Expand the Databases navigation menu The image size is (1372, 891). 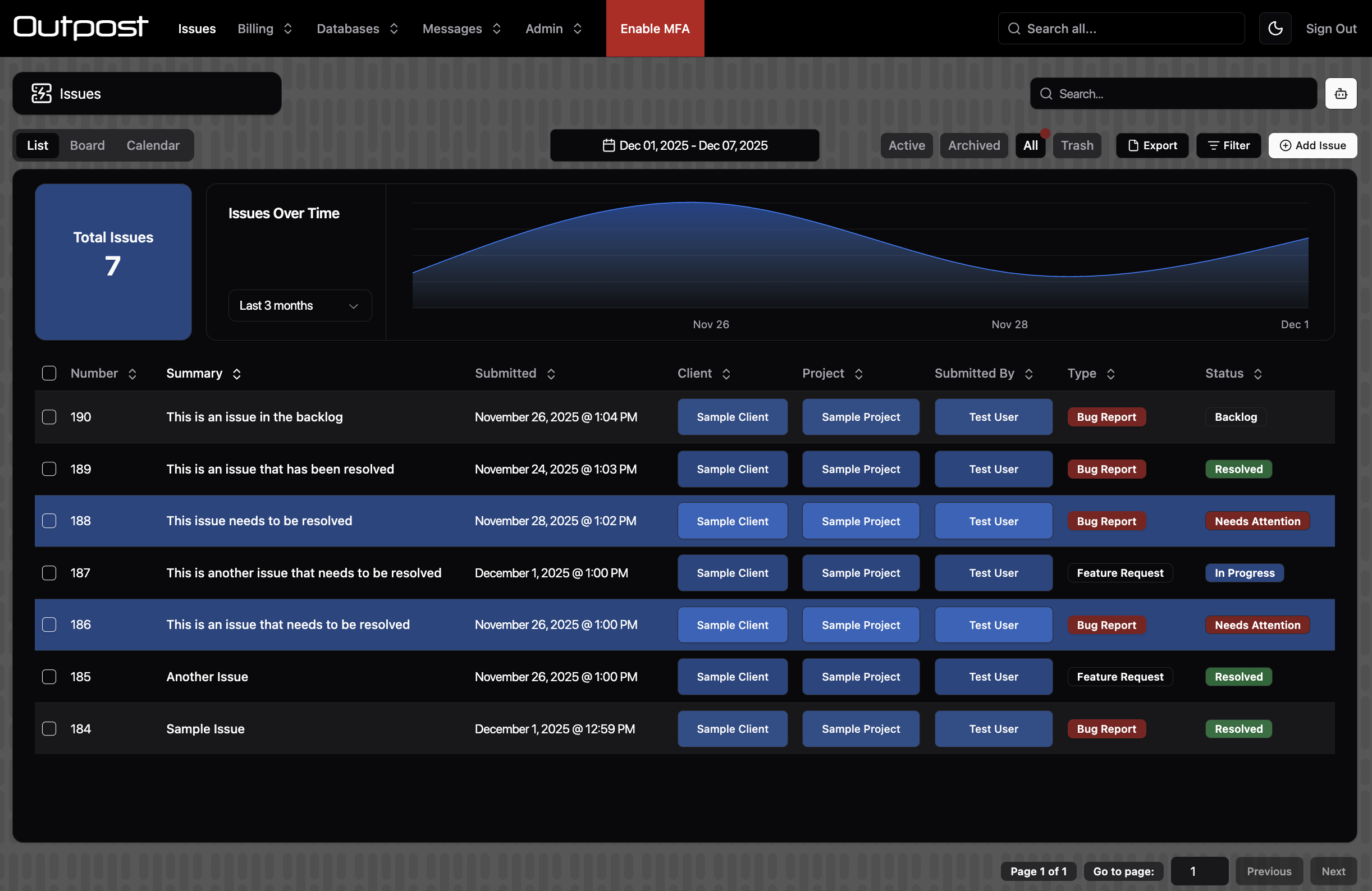pos(357,28)
